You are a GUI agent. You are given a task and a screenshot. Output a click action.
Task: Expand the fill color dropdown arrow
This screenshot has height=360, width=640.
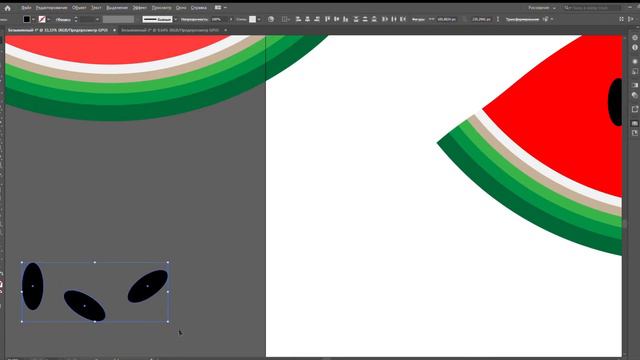click(x=33, y=19)
